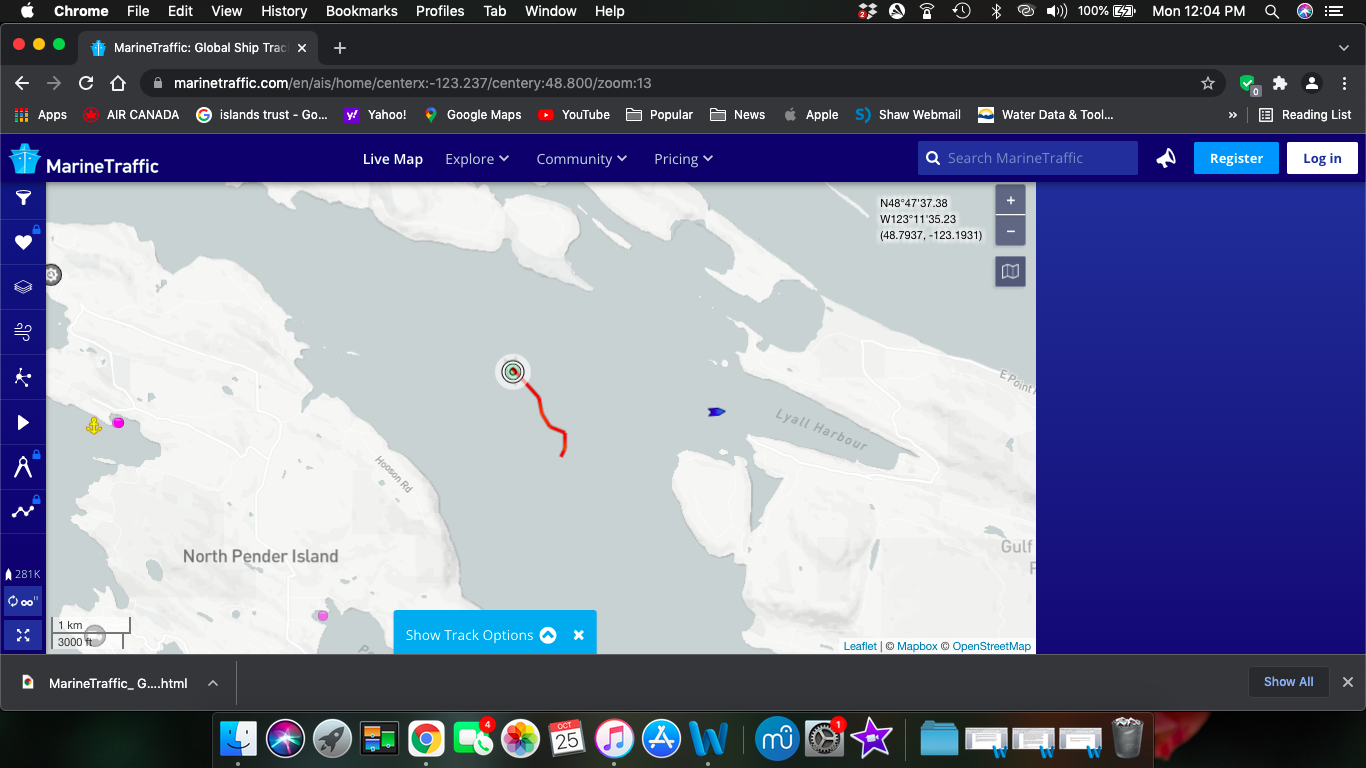Screen dimensions: 1366x768
Task: Click the marinetraffic.com address bar
Action: coord(684,83)
